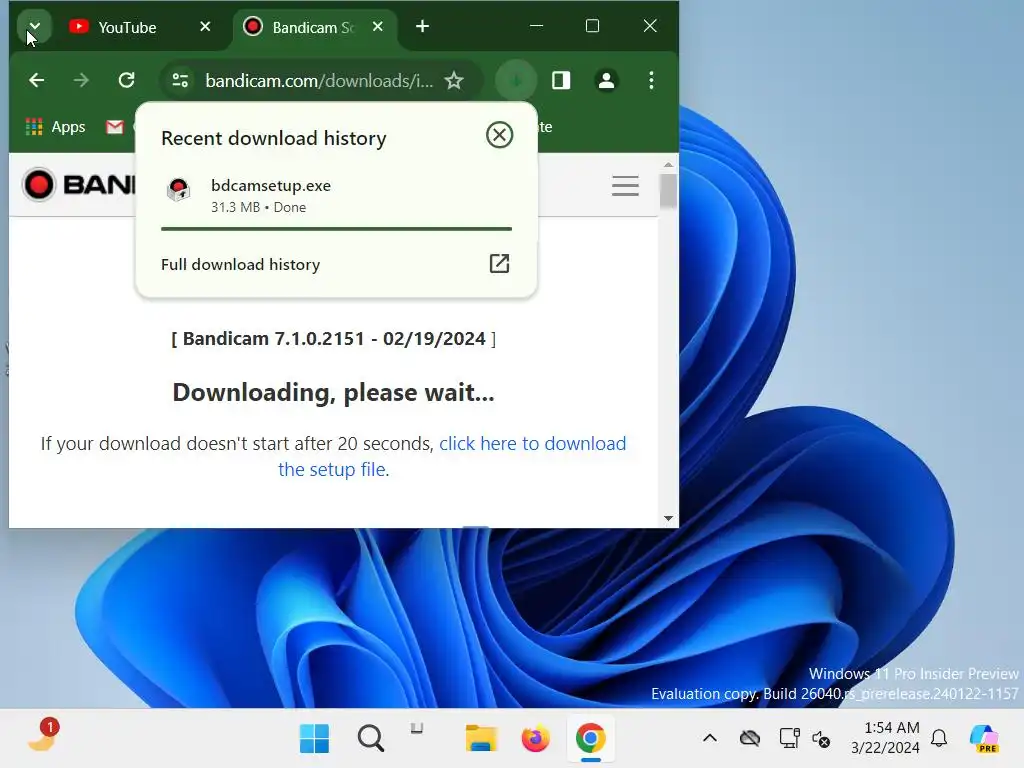Go back to previous page
Viewport: 1024px width, 768px height.
[37, 80]
